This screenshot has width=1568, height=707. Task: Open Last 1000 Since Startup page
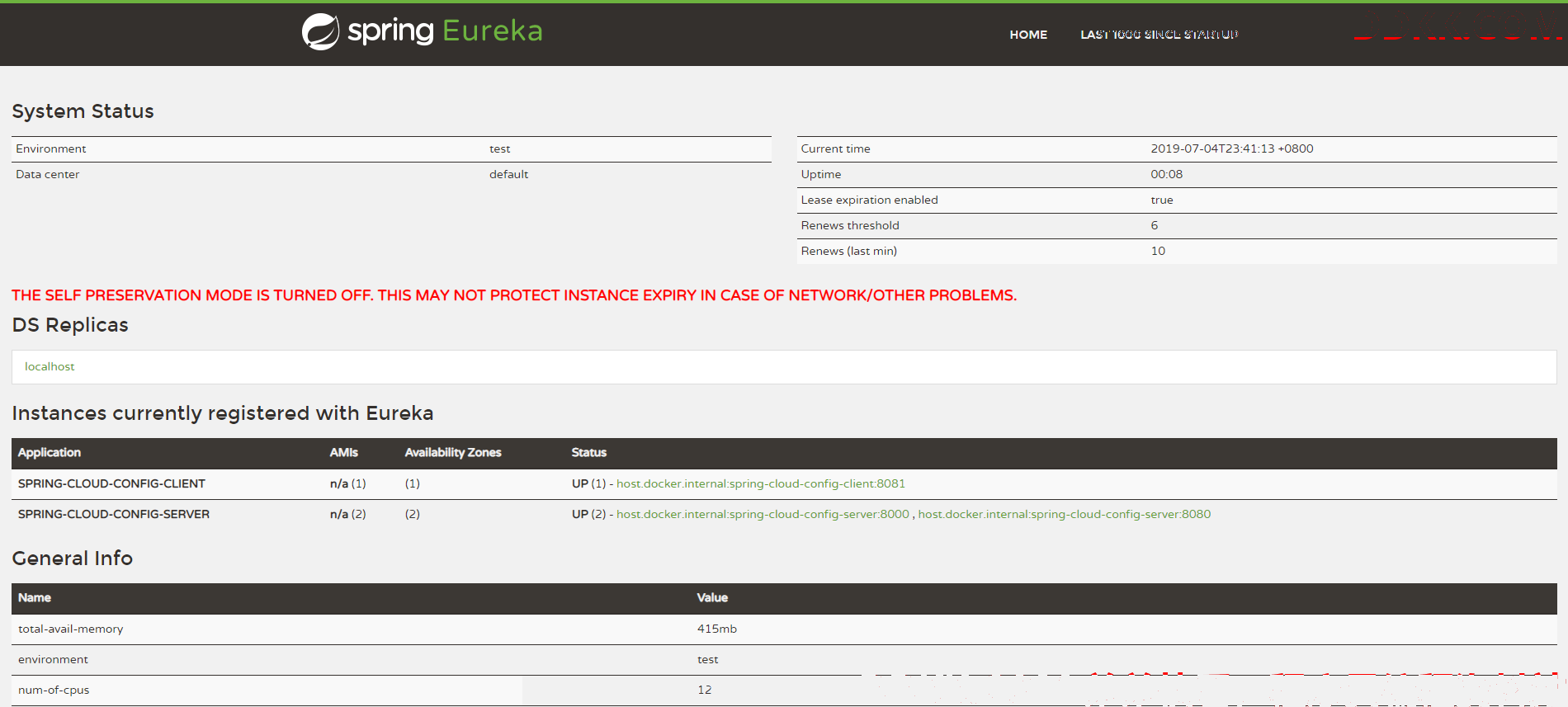pos(1159,35)
